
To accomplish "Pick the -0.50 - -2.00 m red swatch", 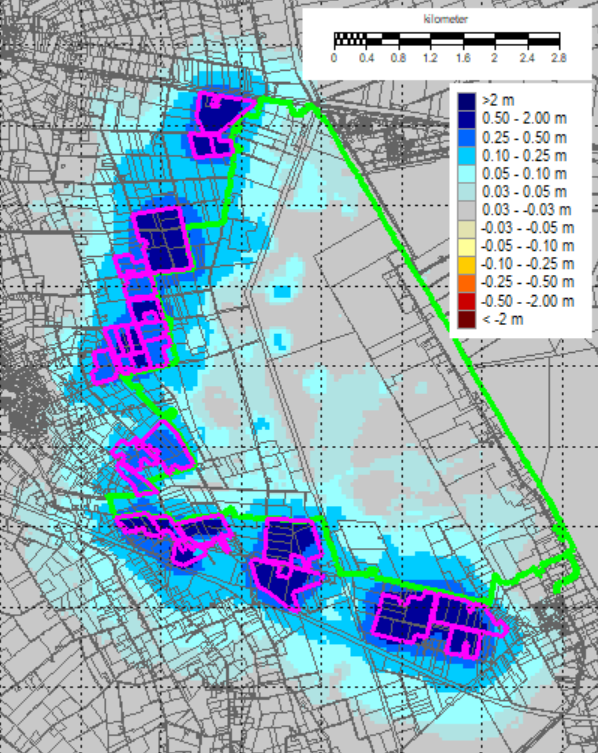I will point(466,302).
